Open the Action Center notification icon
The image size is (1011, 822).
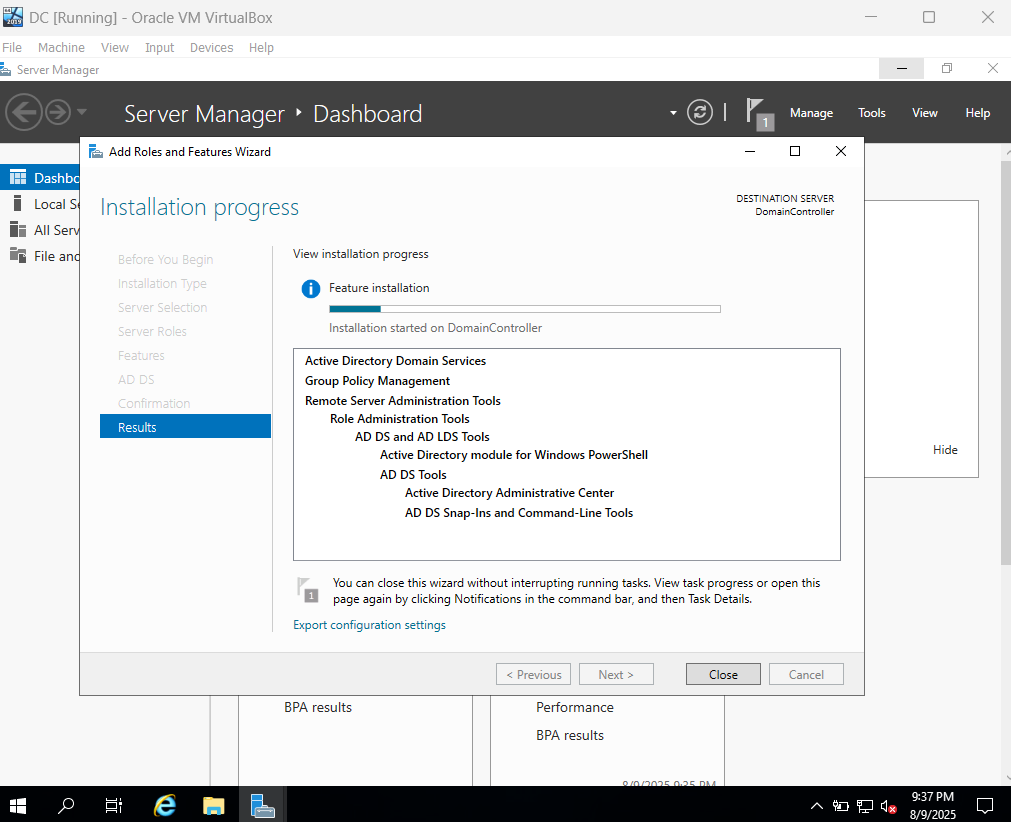click(x=985, y=805)
